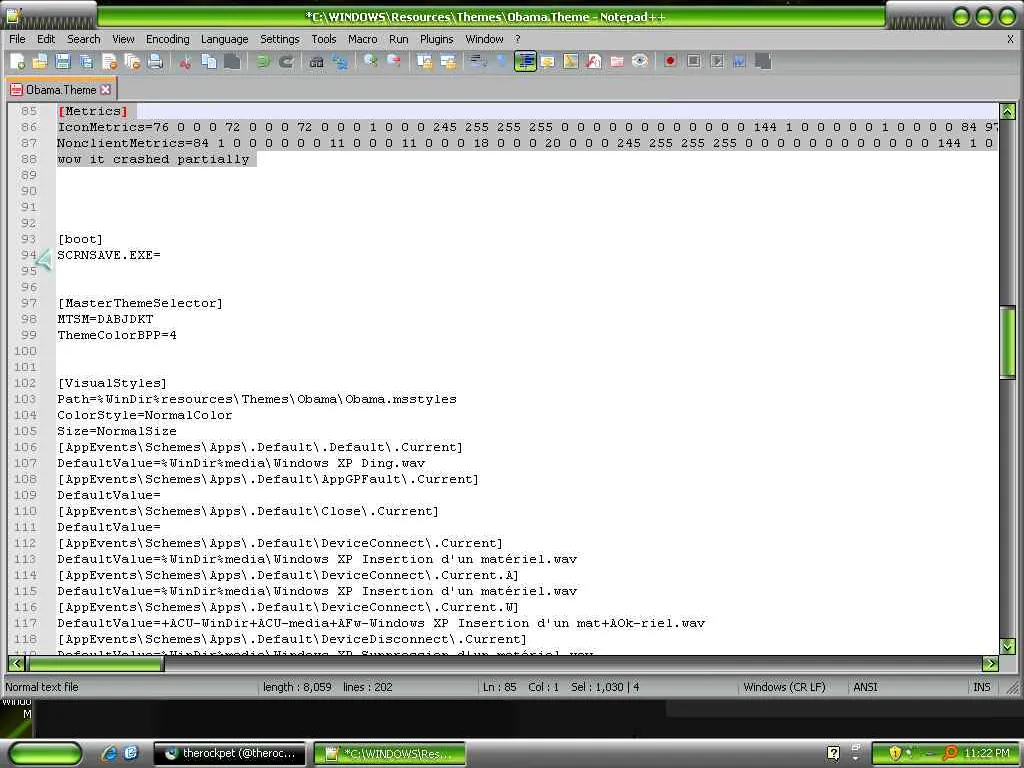Create a new file with the New icon

point(17,61)
